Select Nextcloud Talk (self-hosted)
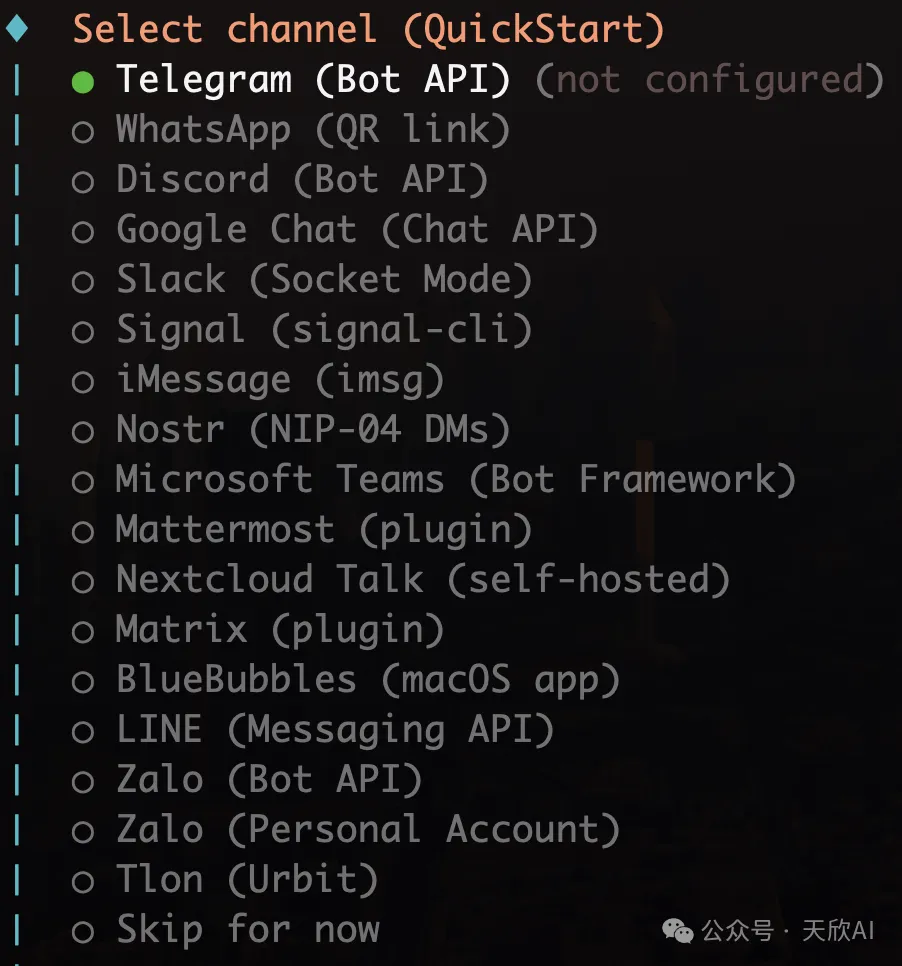The height and width of the screenshot is (966, 902). pyautogui.click(x=422, y=580)
